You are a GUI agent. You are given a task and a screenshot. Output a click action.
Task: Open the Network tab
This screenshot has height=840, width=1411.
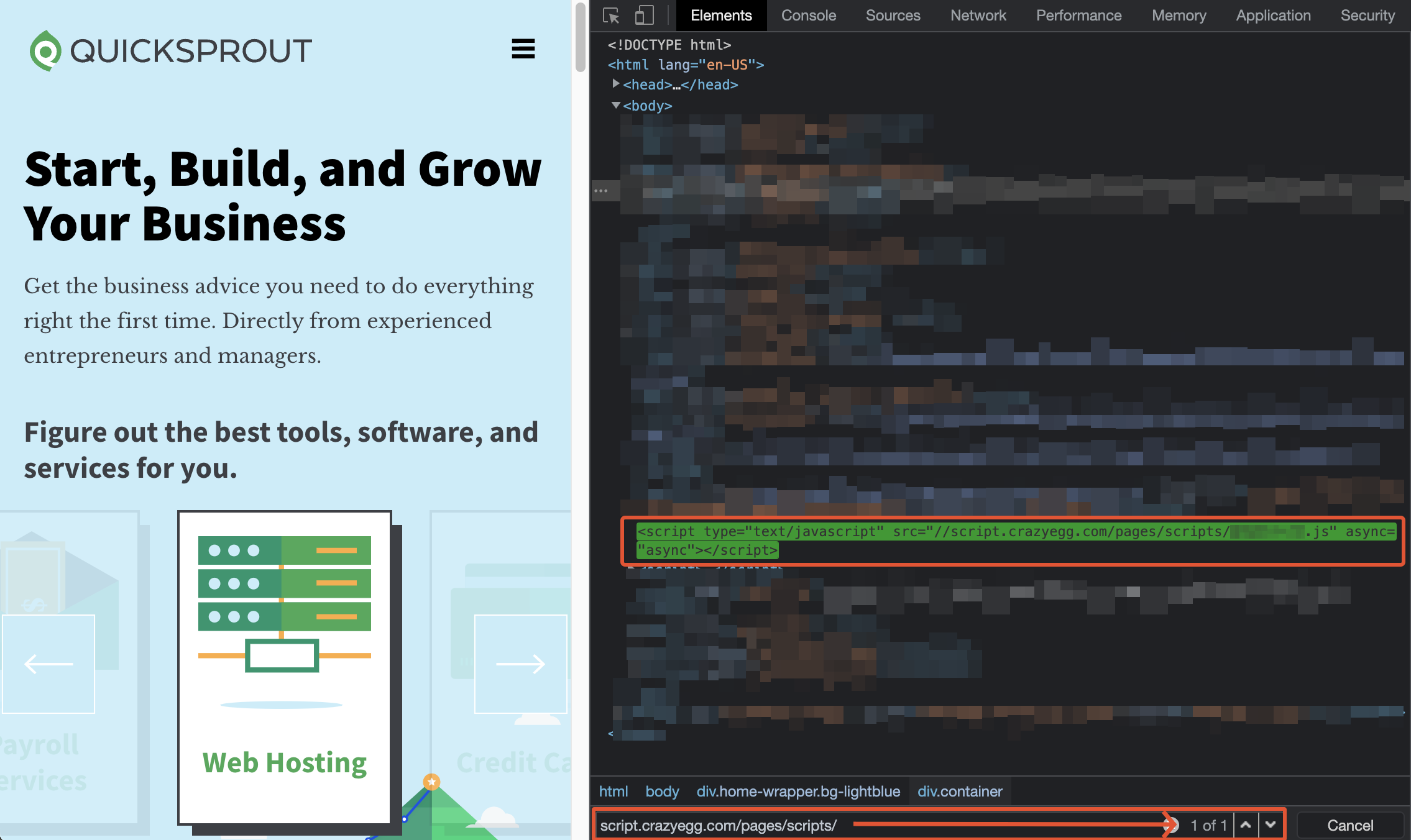[x=978, y=16]
